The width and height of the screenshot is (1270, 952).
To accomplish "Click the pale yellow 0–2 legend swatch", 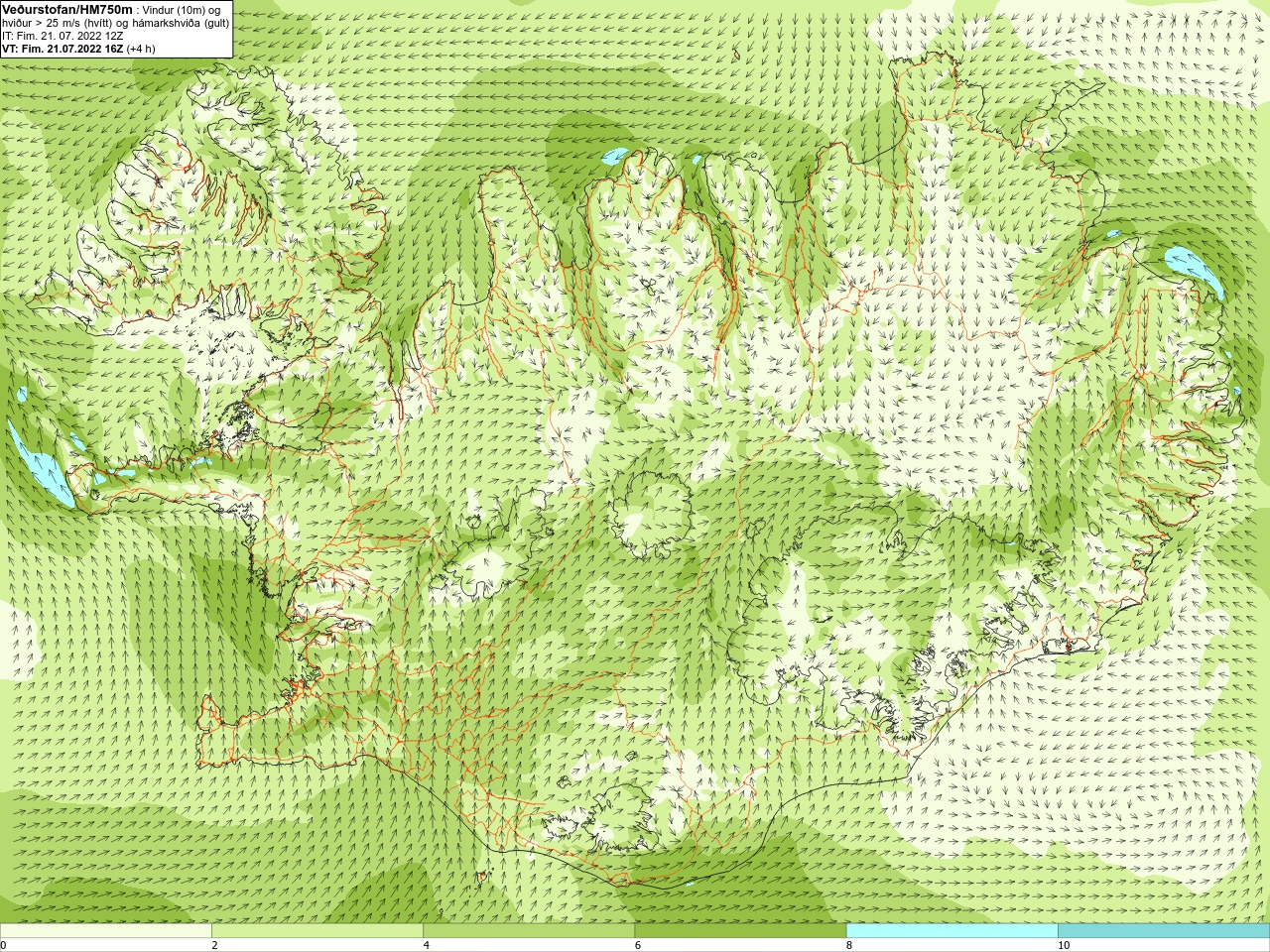I will tap(105, 932).
